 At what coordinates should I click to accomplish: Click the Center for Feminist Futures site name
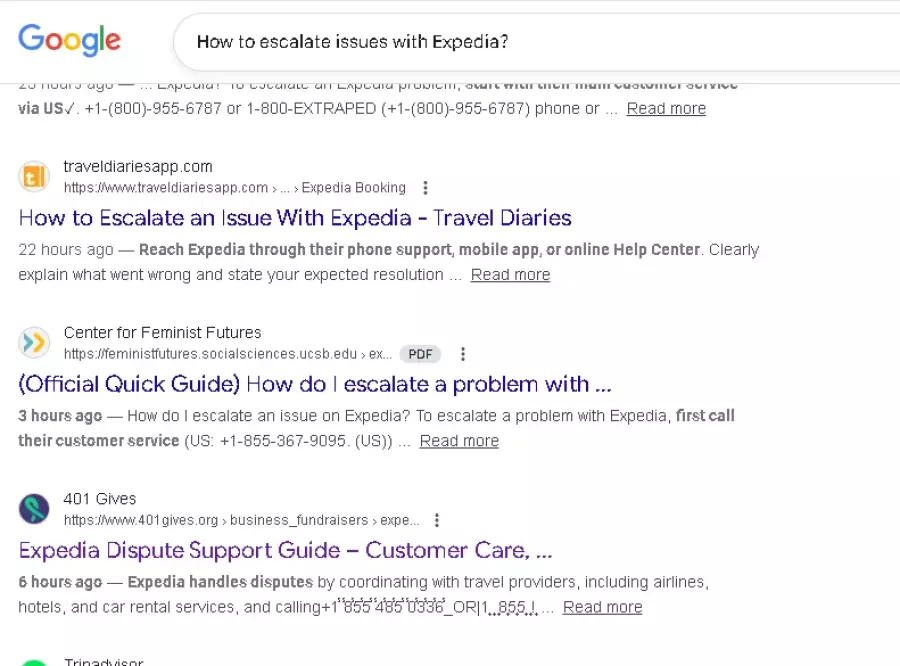162,333
